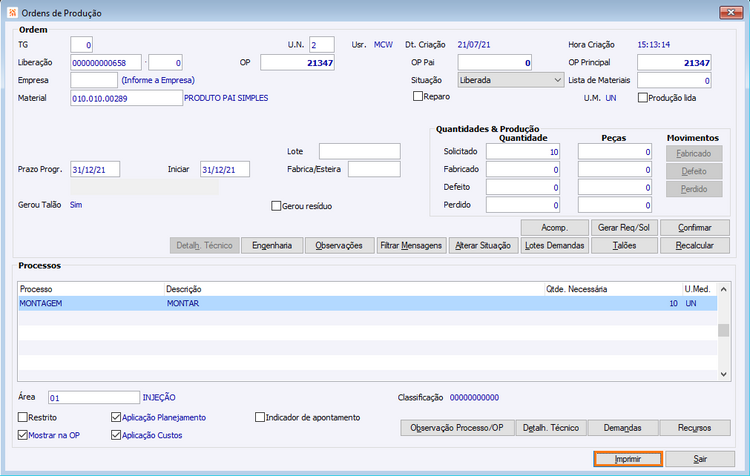Click the Liberação field with 00000000658
This screenshot has height=476, width=750.
point(106,62)
